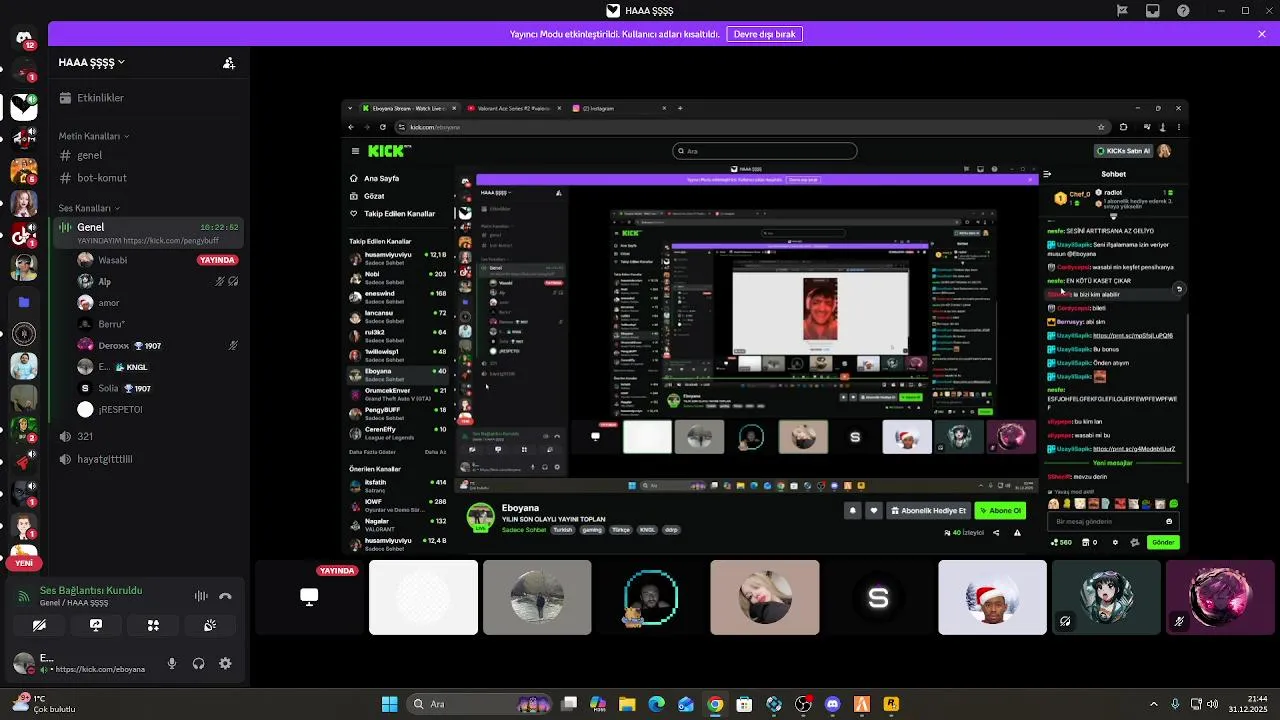Invite people with the add-member icon
Screen dimensions: 1280x720
[229, 63]
